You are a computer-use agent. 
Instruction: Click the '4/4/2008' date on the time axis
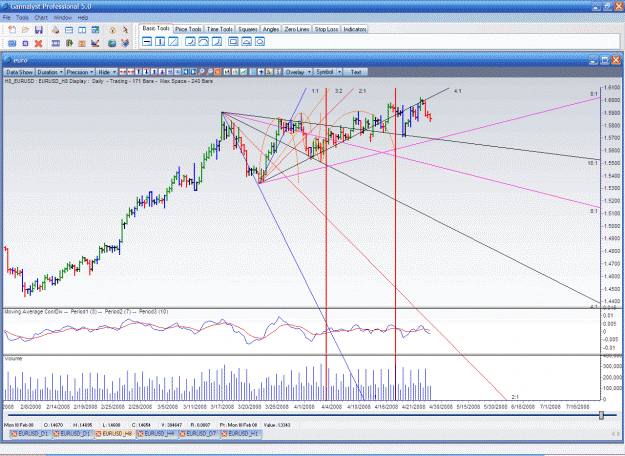point(332,407)
